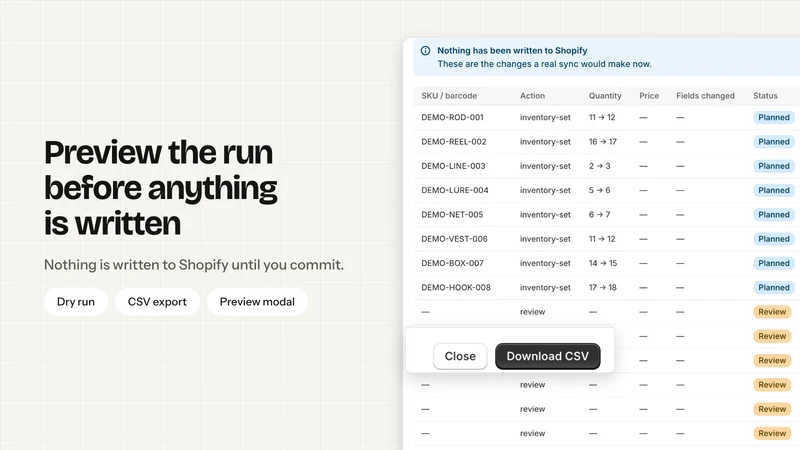Screen dimensions: 800x450
Task: Click the Planned badge for DEMO-HOOK-008
Action: (x=773, y=288)
